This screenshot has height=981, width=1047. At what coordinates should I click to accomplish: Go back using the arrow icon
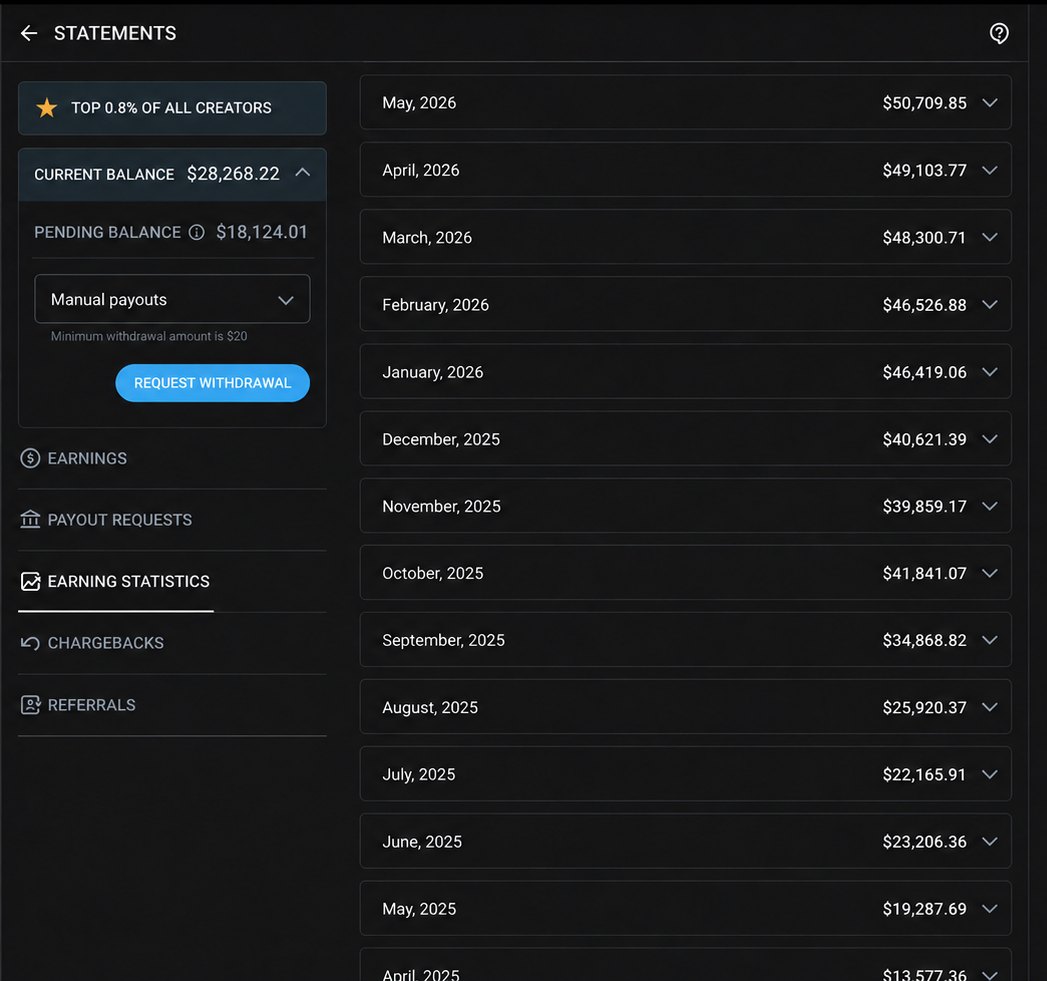tap(29, 33)
